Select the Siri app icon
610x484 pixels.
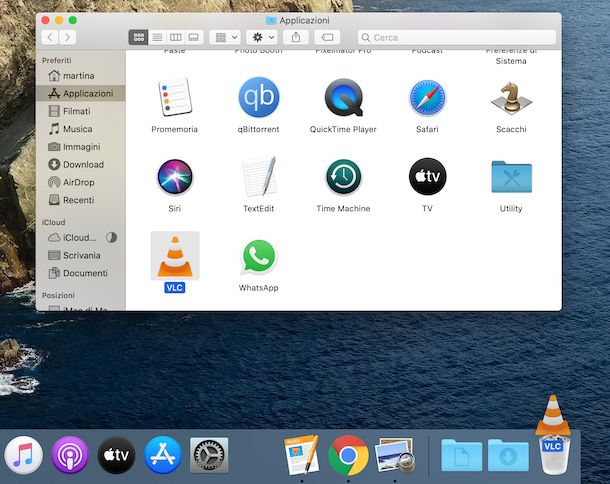(175, 176)
